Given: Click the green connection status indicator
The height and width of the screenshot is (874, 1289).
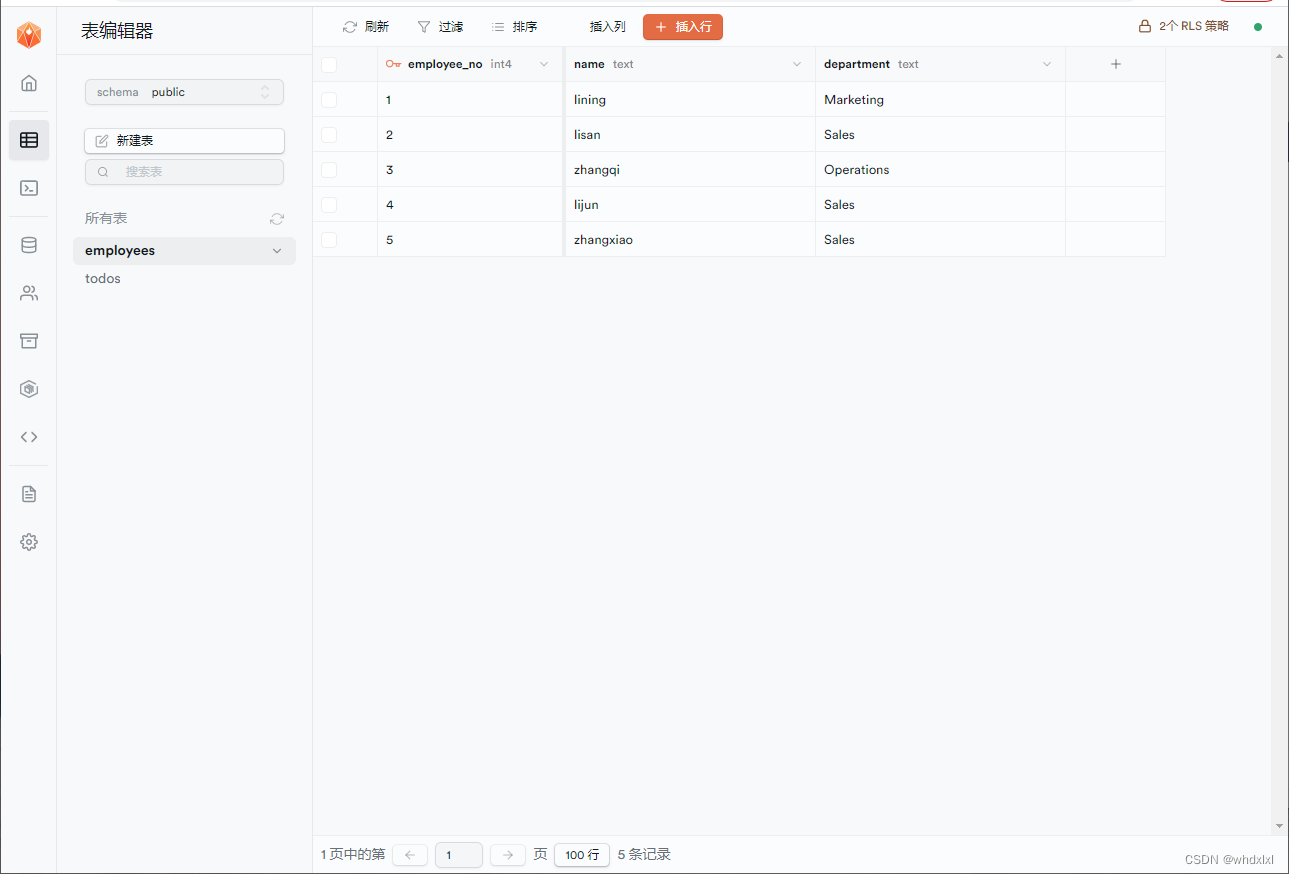Looking at the screenshot, I should click(1257, 26).
